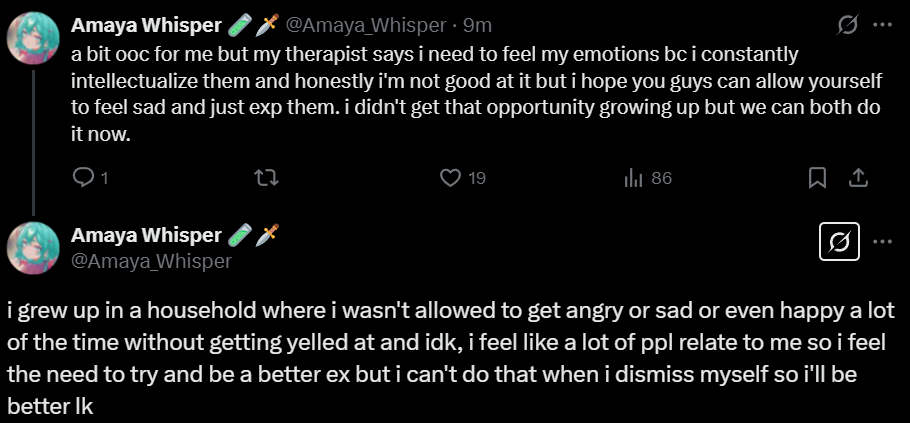Click the tweet text starting with "i grew up in a household"

[x=450, y=357]
